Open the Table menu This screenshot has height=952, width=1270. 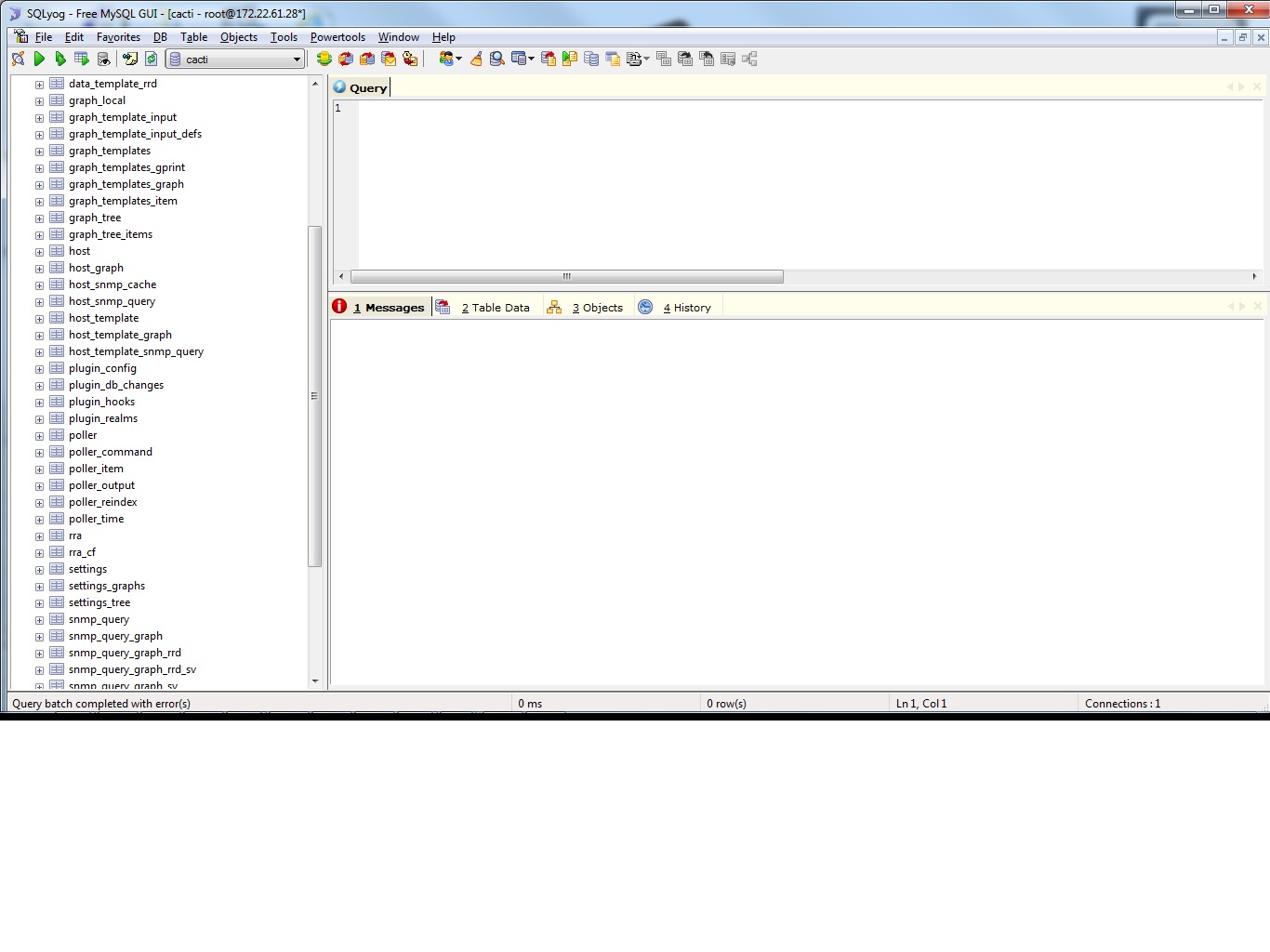pos(193,37)
